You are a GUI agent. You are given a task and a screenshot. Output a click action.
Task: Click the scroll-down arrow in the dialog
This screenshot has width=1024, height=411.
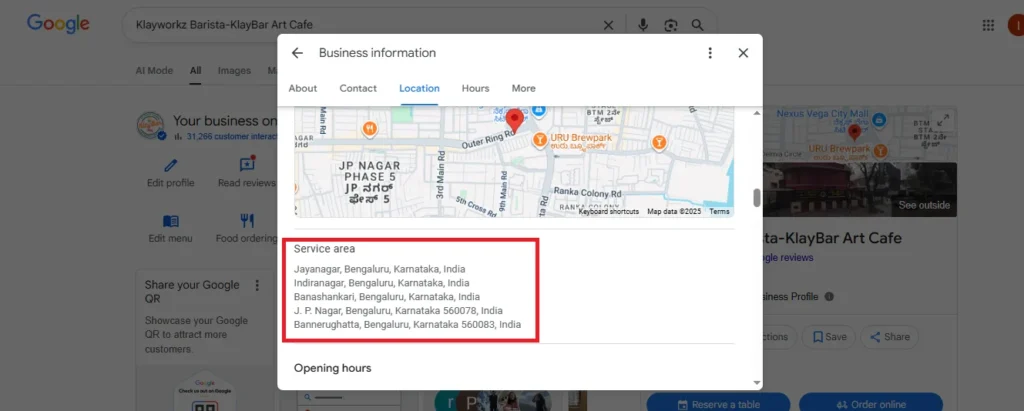pos(757,383)
